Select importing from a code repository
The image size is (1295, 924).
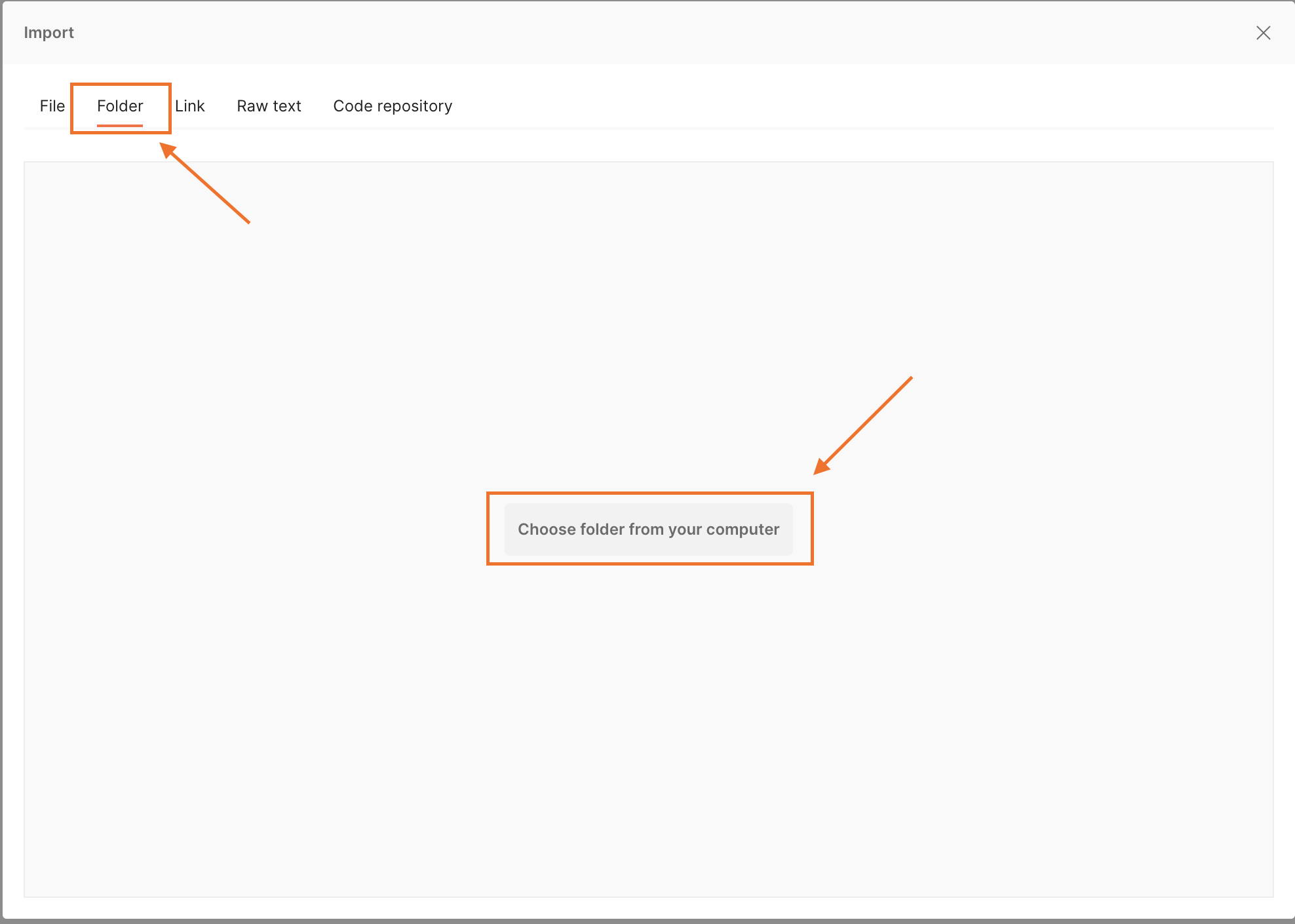(x=393, y=106)
